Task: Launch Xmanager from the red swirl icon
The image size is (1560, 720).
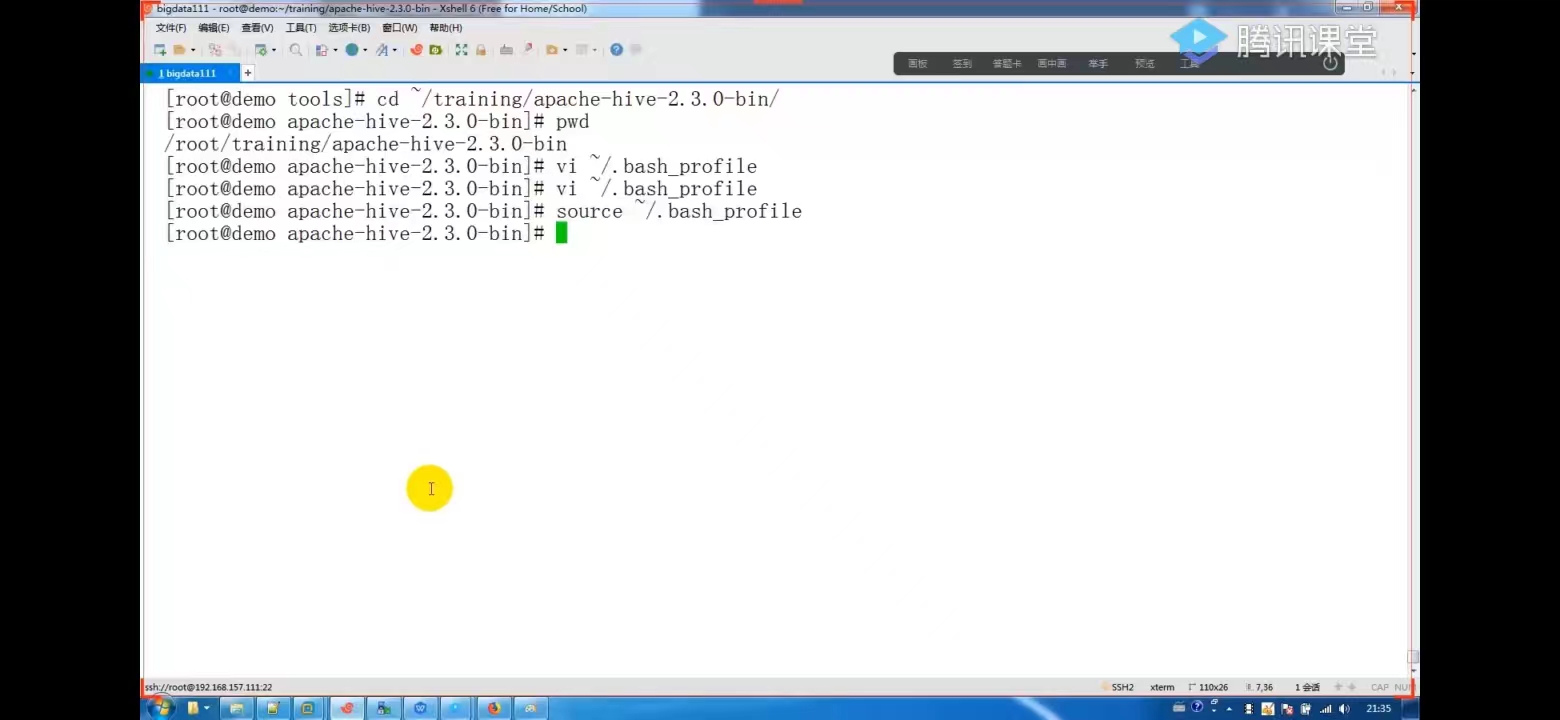Action: tap(417, 50)
